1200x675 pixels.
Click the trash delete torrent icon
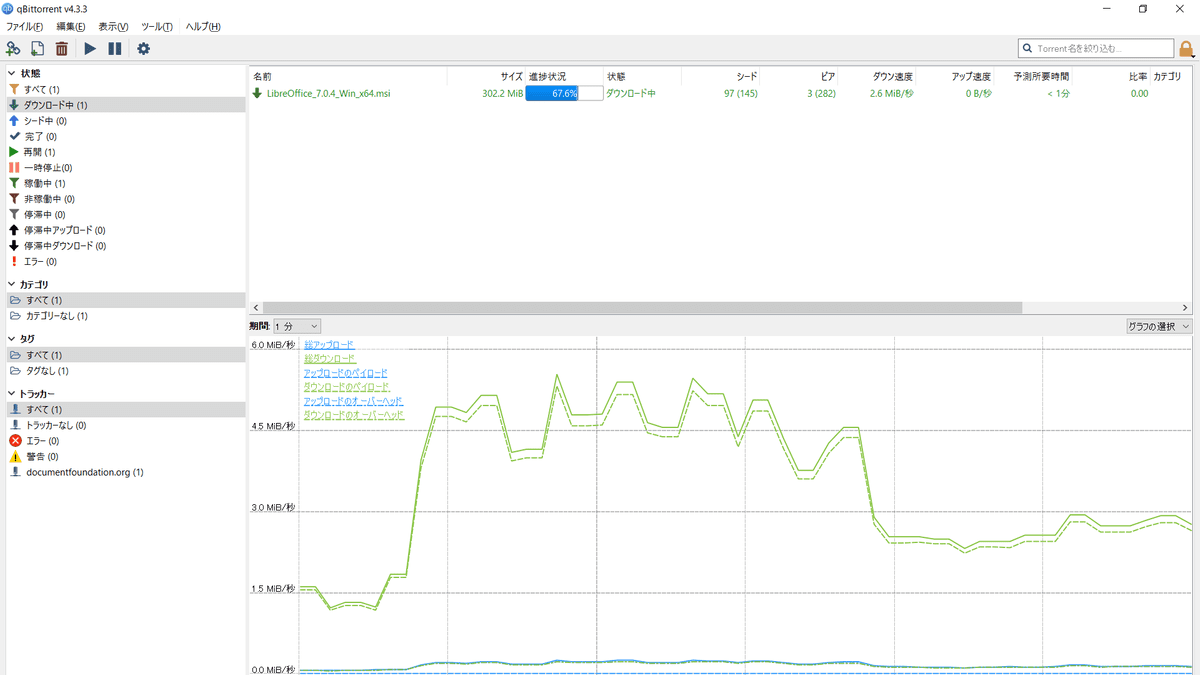(x=62, y=48)
